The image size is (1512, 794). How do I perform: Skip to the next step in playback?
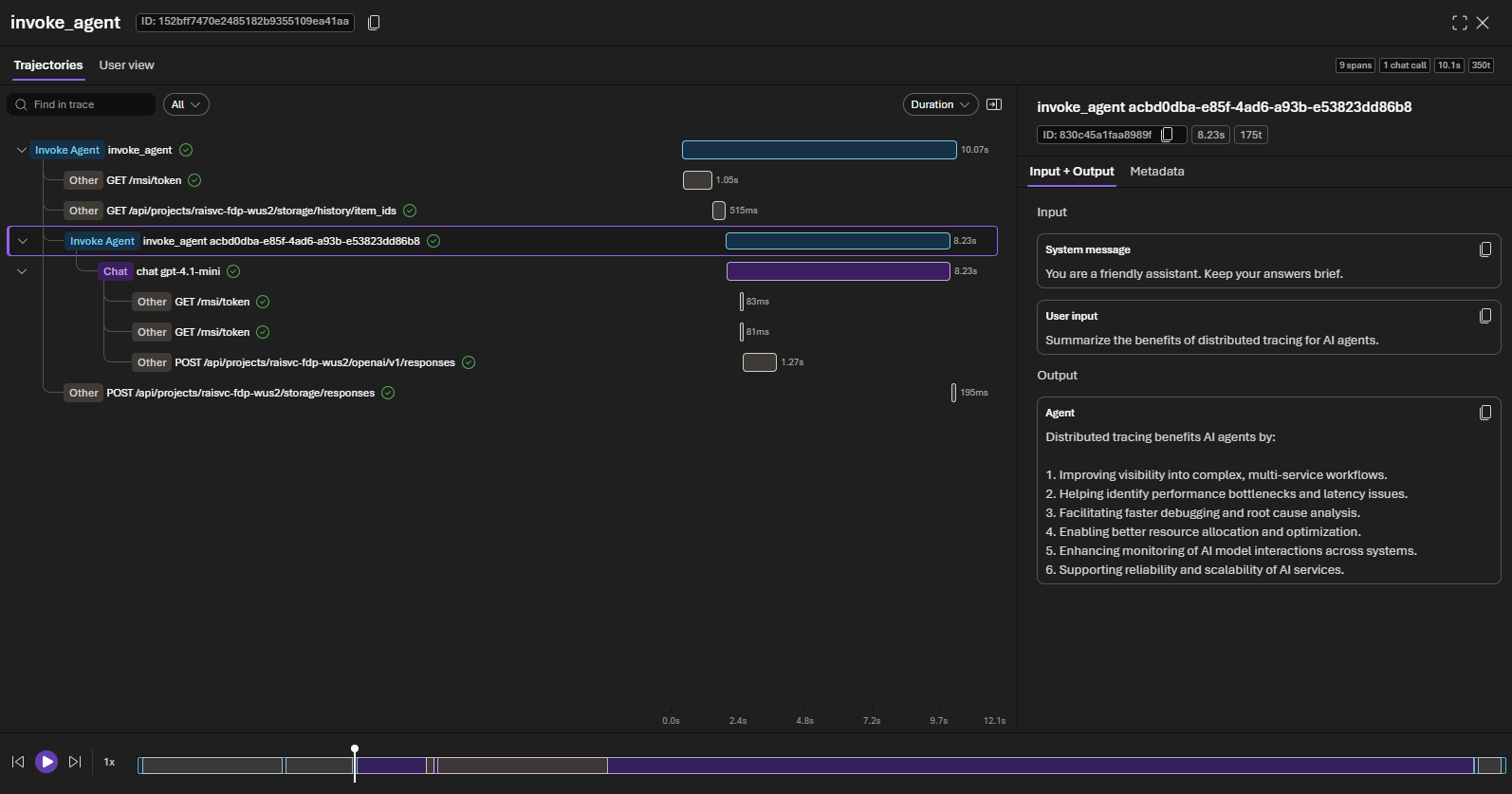click(x=75, y=762)
